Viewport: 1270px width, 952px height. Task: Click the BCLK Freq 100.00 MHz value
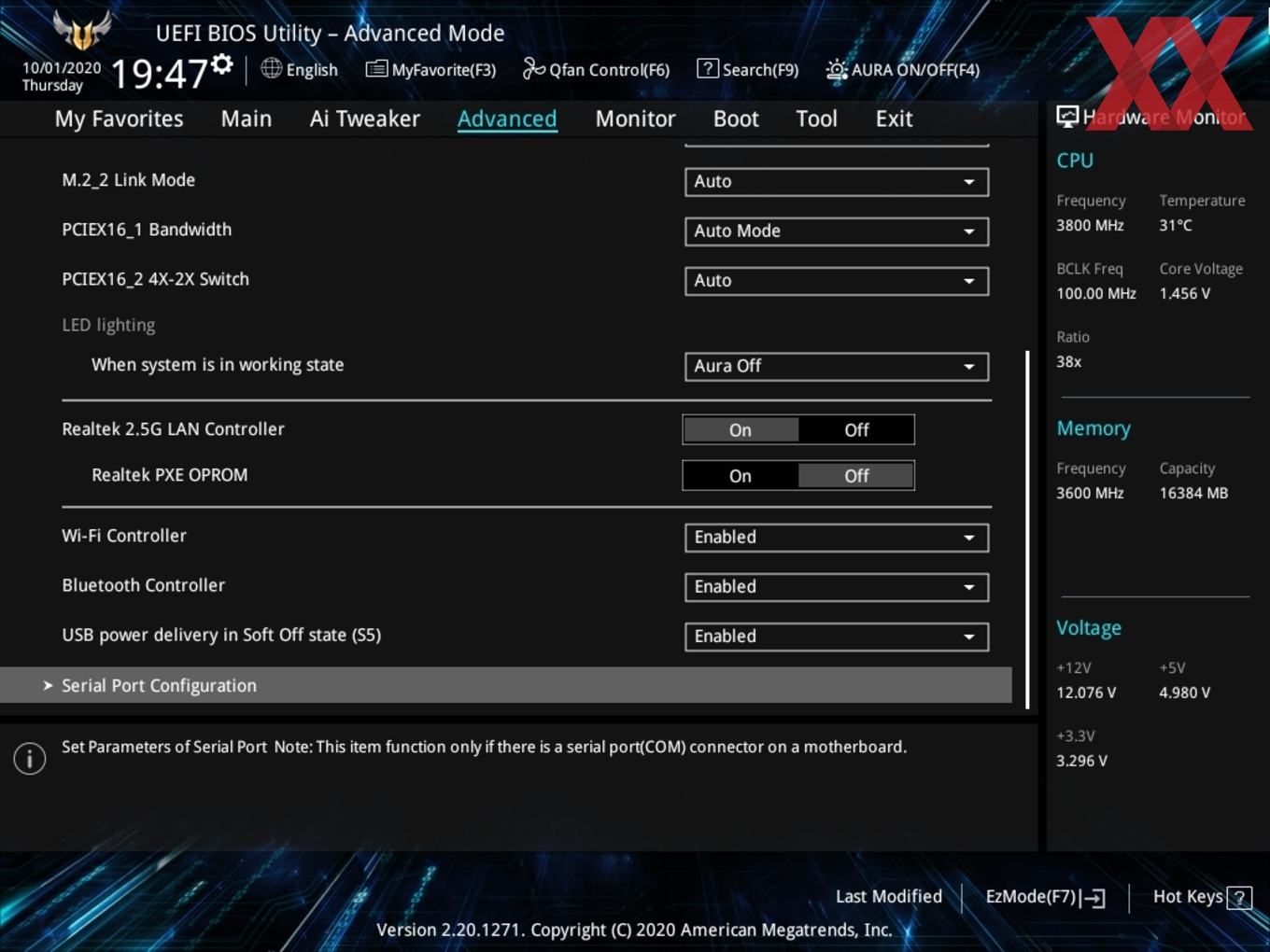(x=1096, y=293)
